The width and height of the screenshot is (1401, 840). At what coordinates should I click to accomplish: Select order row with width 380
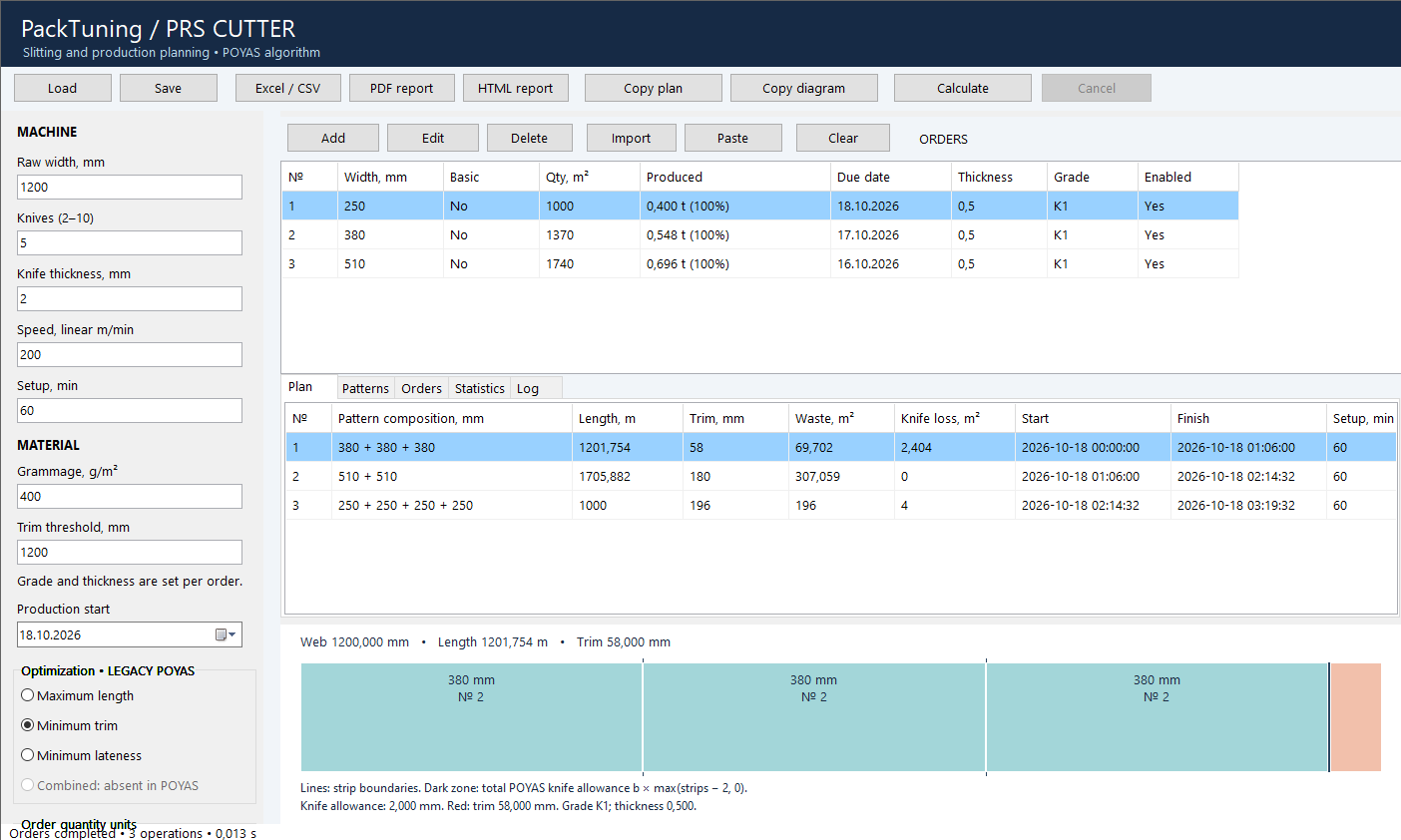click(x=760, y=234)
